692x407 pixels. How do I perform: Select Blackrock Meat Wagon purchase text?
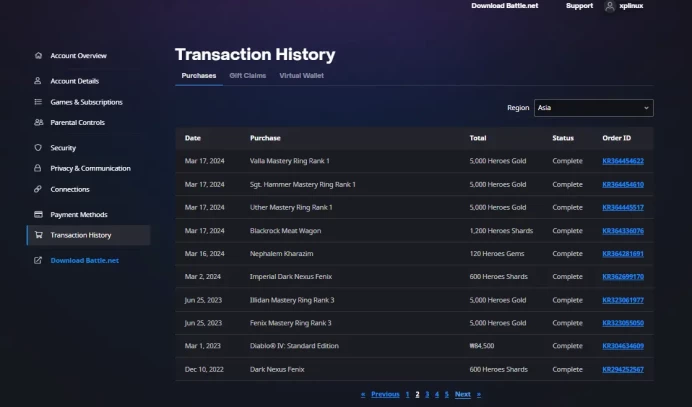point(285,231)
